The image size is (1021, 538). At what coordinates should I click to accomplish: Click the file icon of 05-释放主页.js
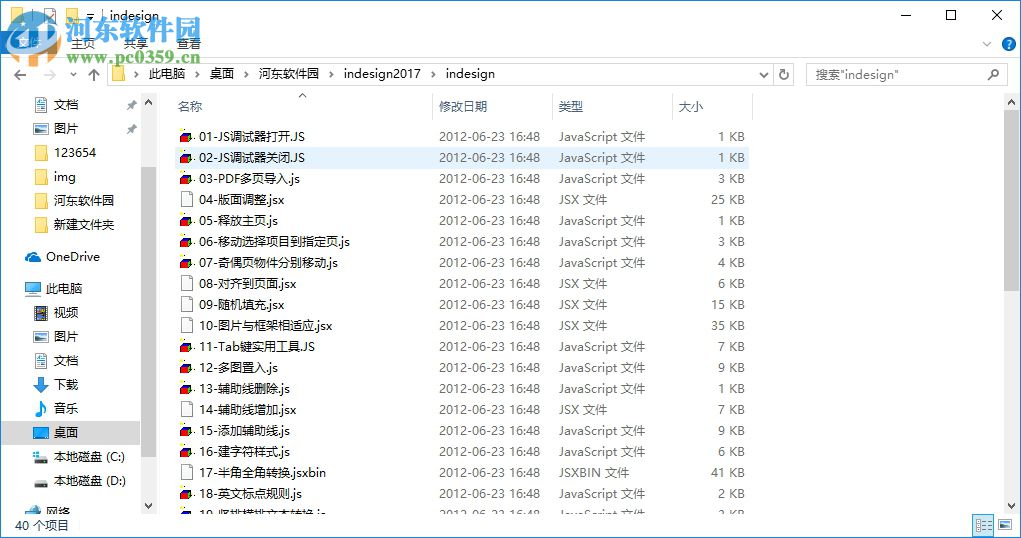coord(186,221)
